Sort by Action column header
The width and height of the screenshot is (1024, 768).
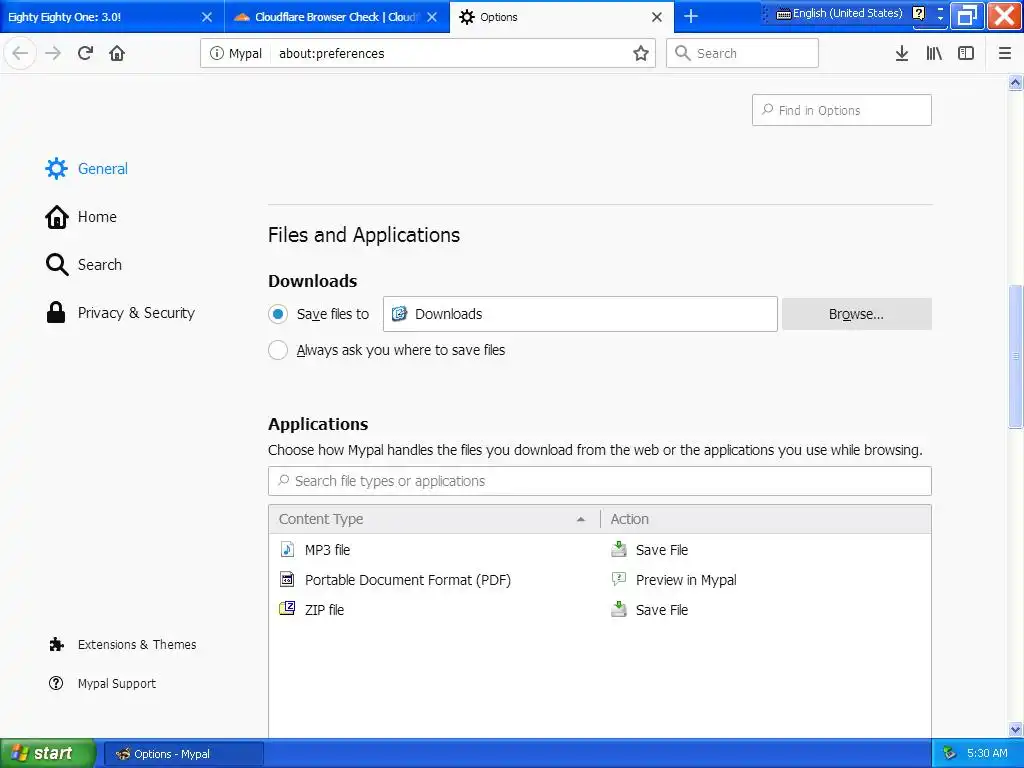[x=765, y=519]
